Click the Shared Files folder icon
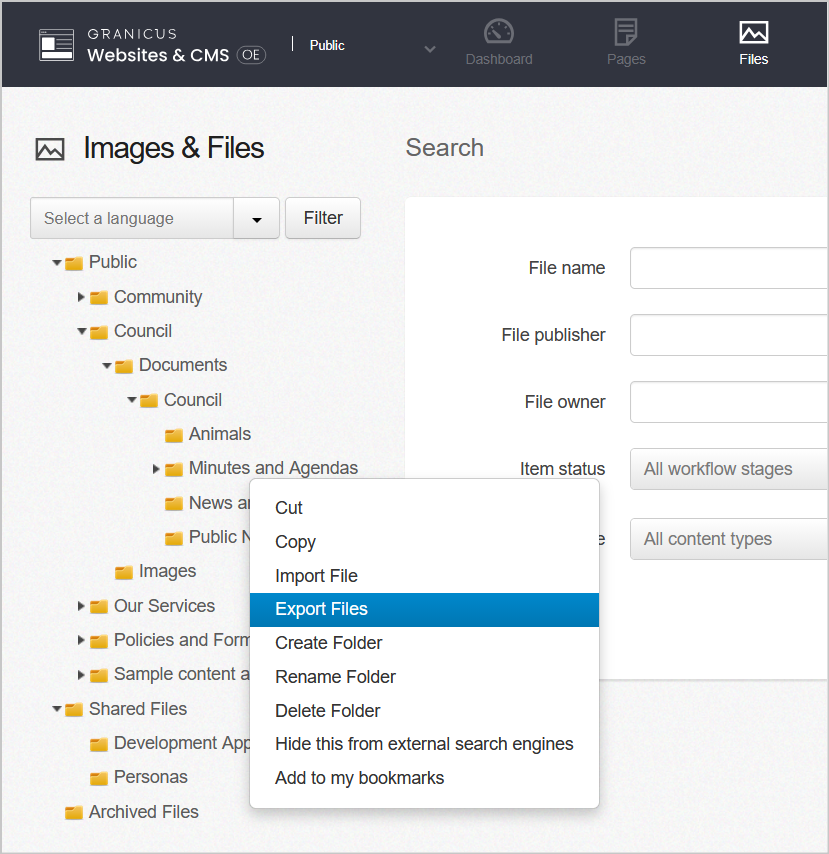829x854 pixels. [x=74, y=710]
